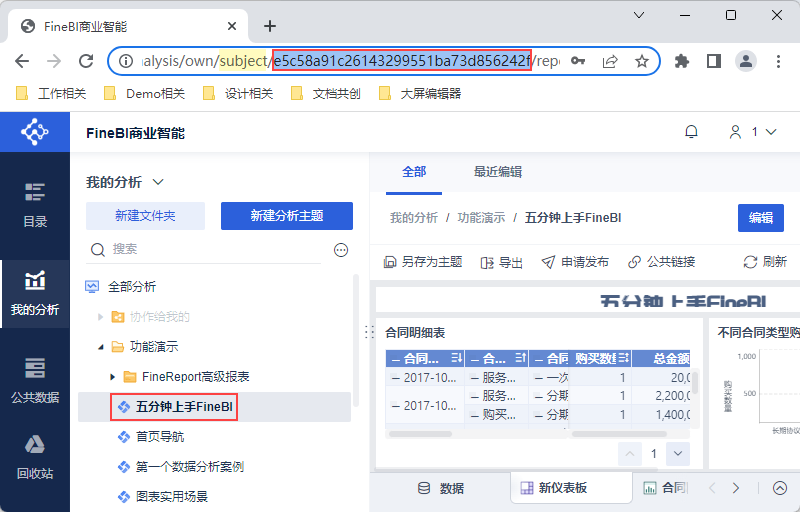The height and width of the screenshot is (512, 800).
Task: Click the 总金额 column header
Action: (661, 359)
